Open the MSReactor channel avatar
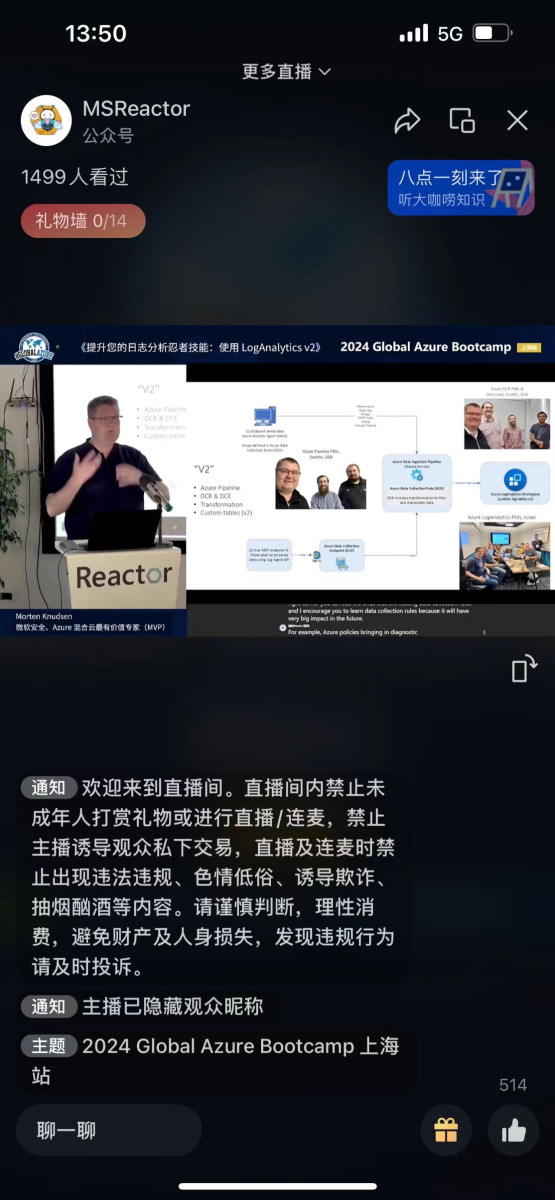This screenshot has width=555, height=1200. coord(45,121)
